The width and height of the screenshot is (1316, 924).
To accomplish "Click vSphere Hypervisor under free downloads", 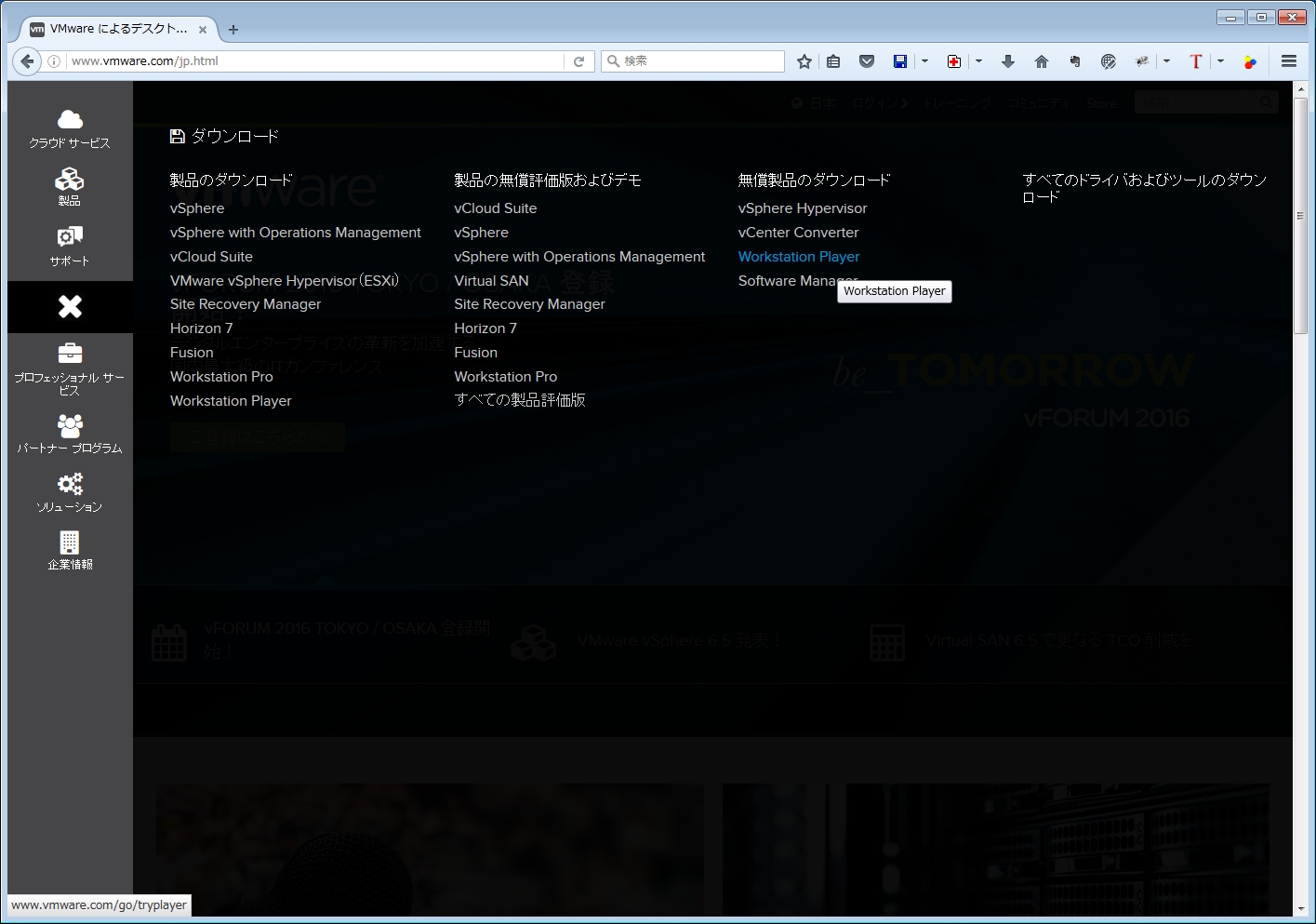I will (x=802, y=208).
